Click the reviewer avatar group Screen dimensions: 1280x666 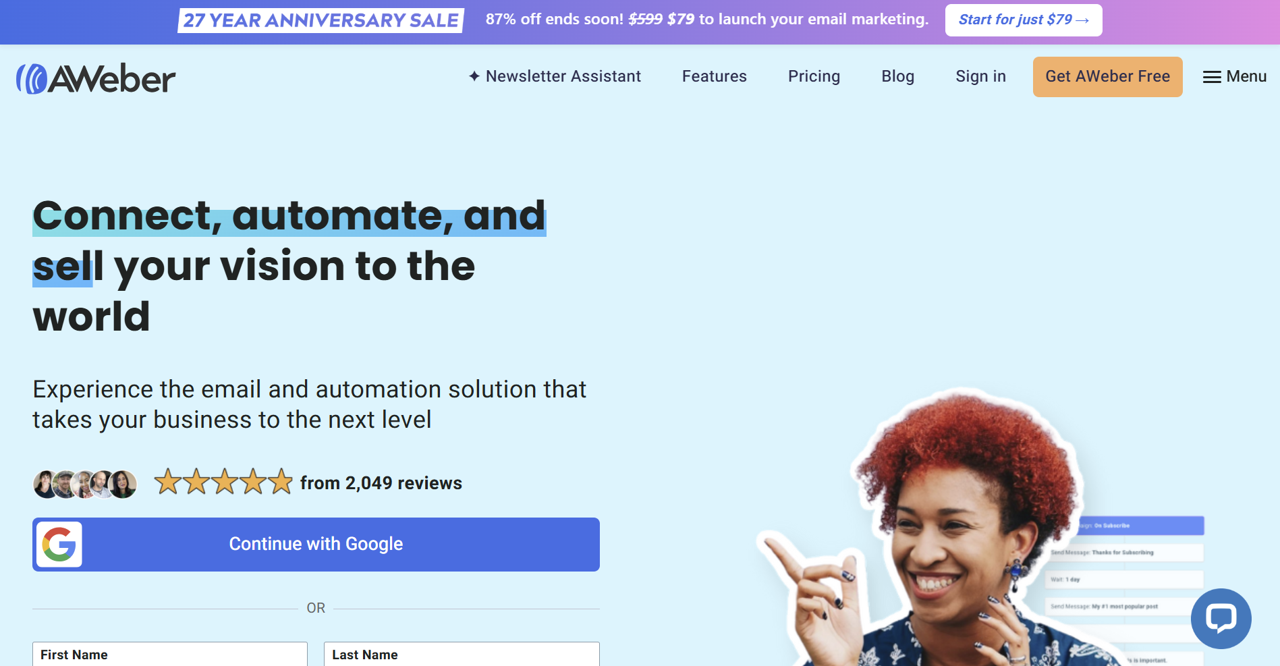pos(85,484)
